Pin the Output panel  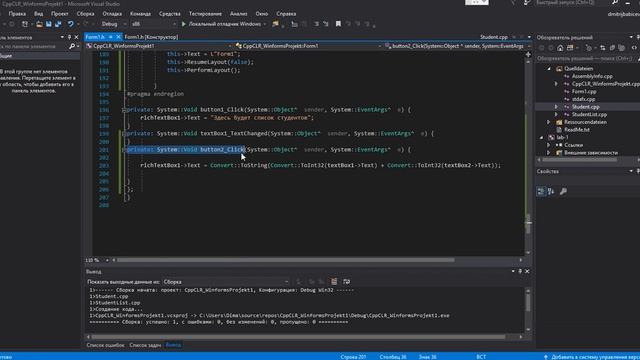coord(520,271)
